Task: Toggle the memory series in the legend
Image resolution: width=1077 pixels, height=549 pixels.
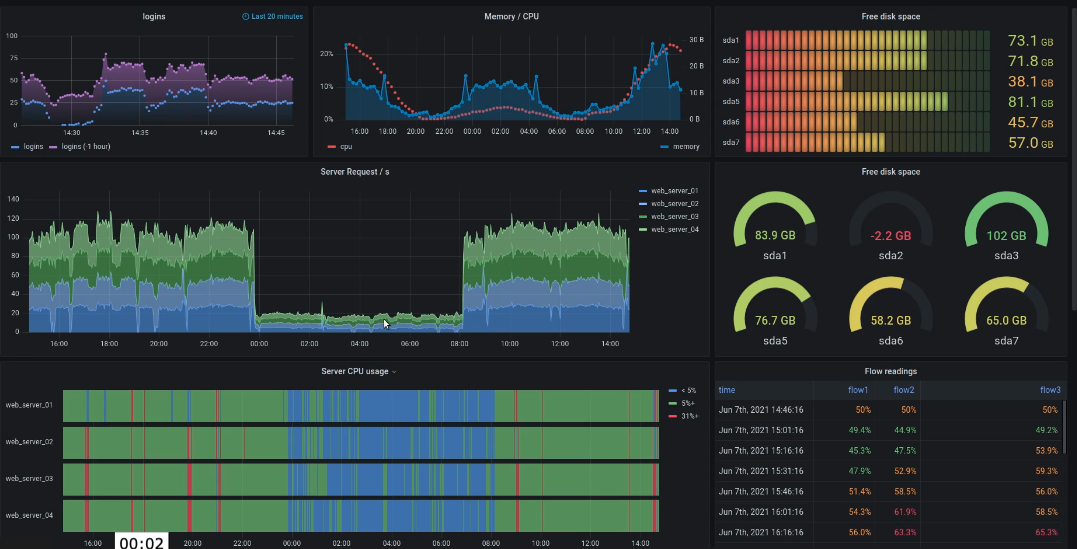Action: (x=686, y=146)
